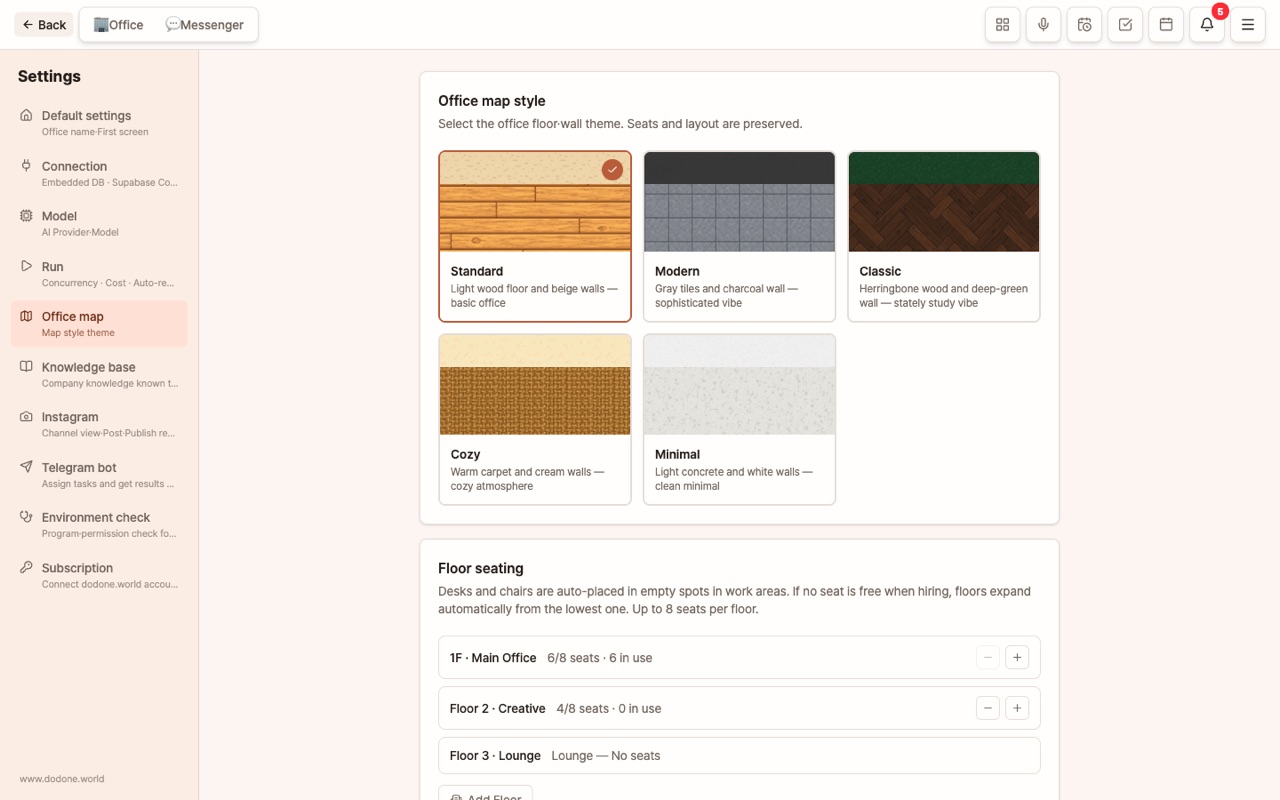The image size is (1280, 800).
Task: Open the www.dodone.world link
Action: click(x=62, y=779)
